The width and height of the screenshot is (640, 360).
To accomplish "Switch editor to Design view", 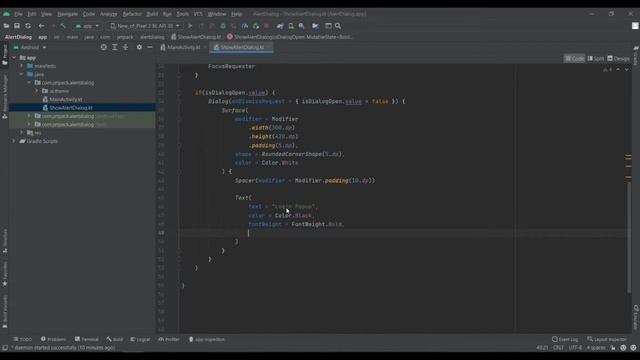I will 618,58.
